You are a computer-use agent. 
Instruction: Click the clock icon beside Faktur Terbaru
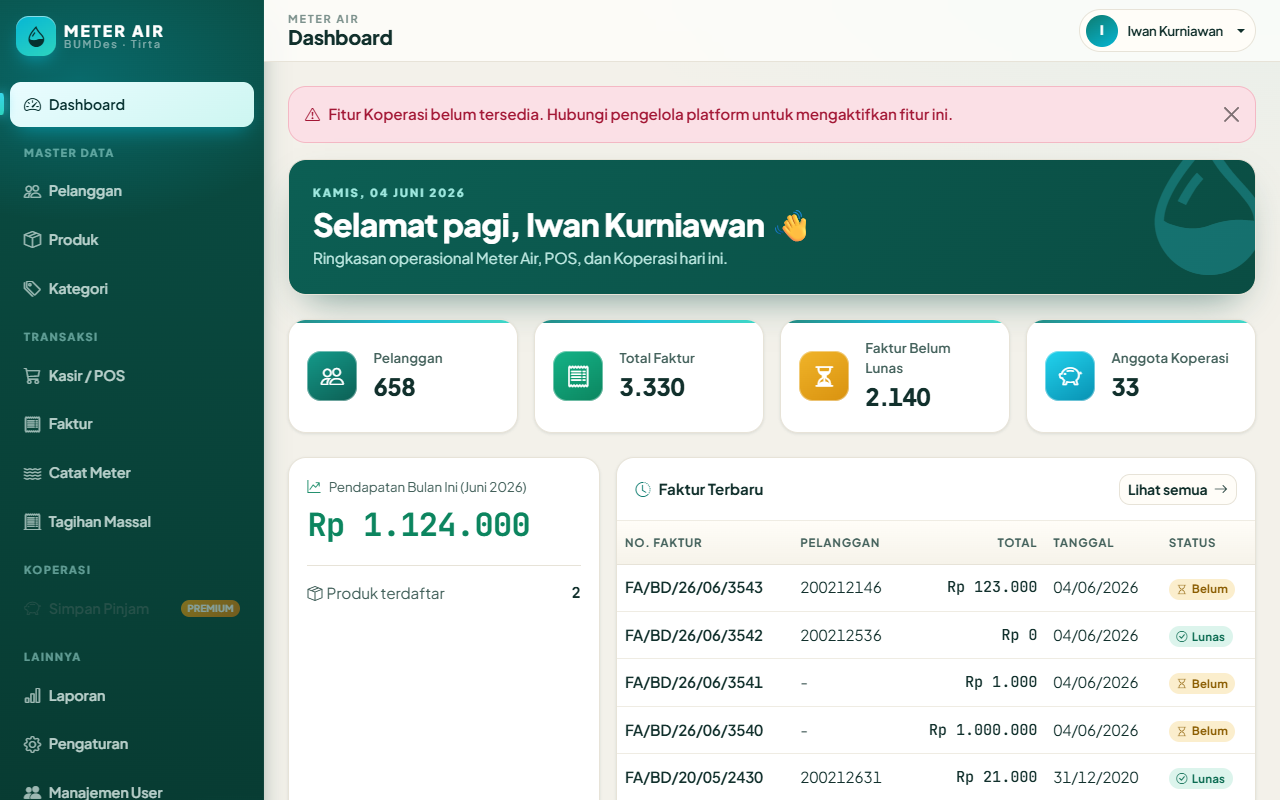[643, 490]
